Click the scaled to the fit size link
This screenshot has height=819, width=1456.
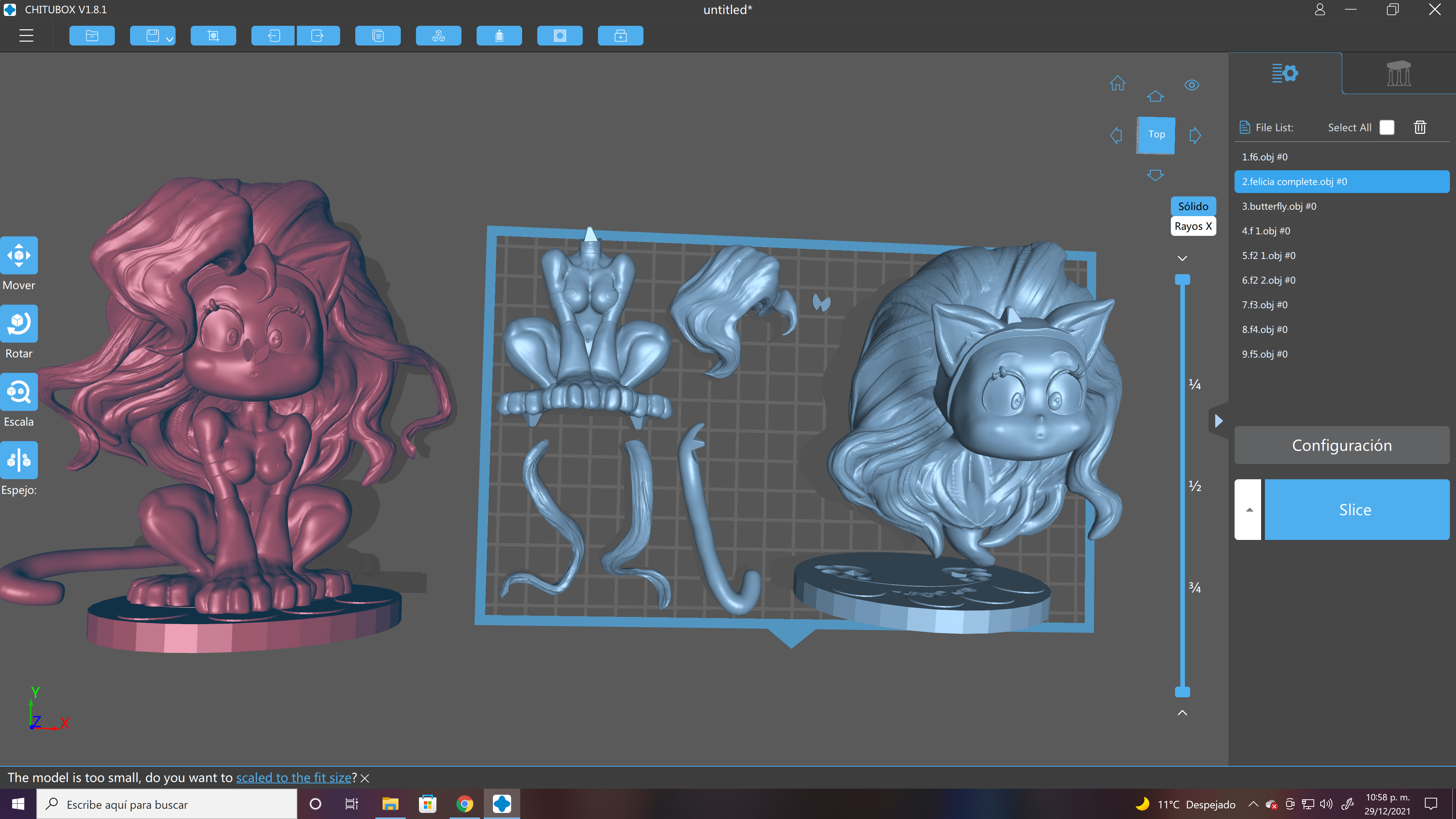point(294,778)
